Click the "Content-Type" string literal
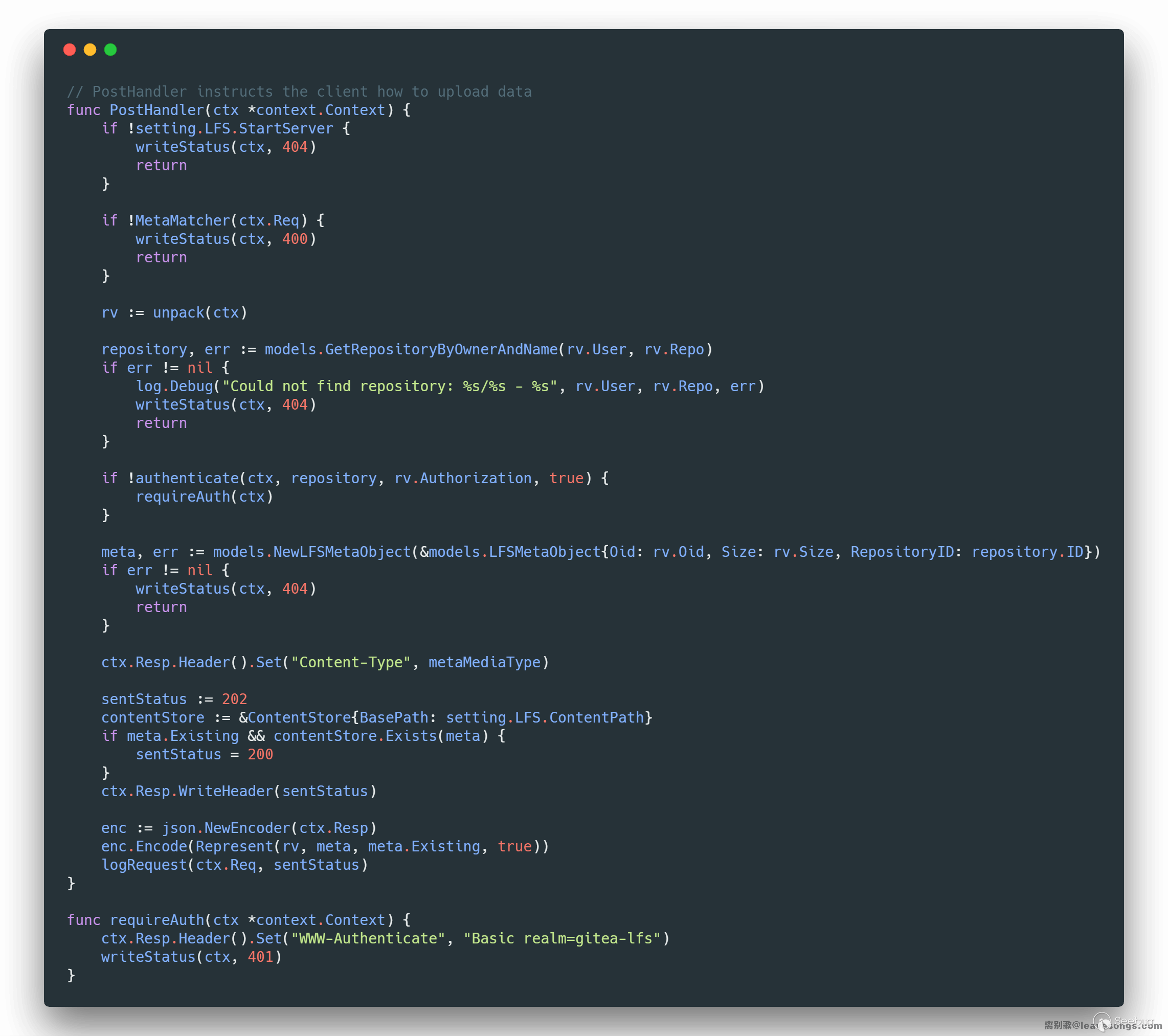The width and height of the screenshot is (1168, 1036). pos(350,662)
